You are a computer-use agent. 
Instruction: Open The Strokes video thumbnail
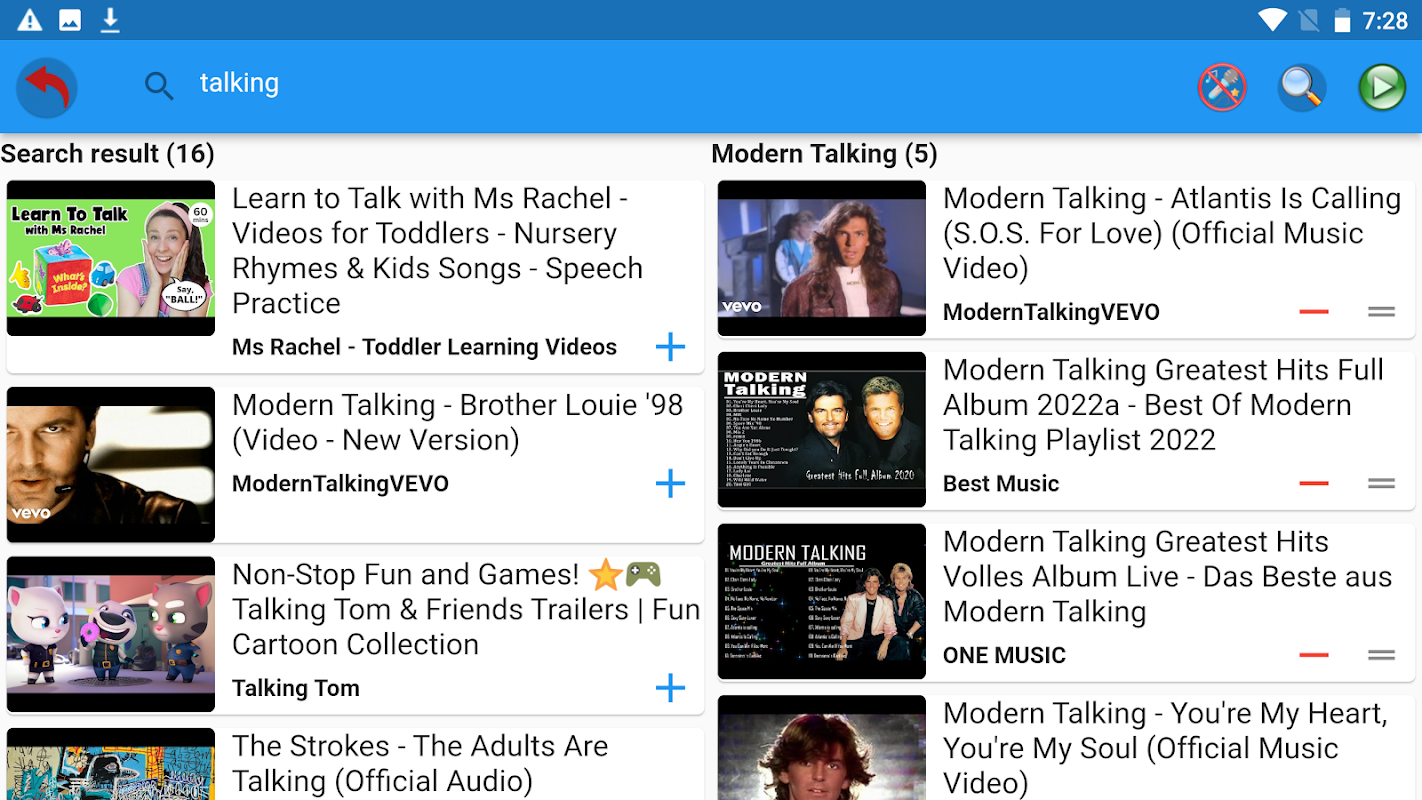tap(111, 764)
